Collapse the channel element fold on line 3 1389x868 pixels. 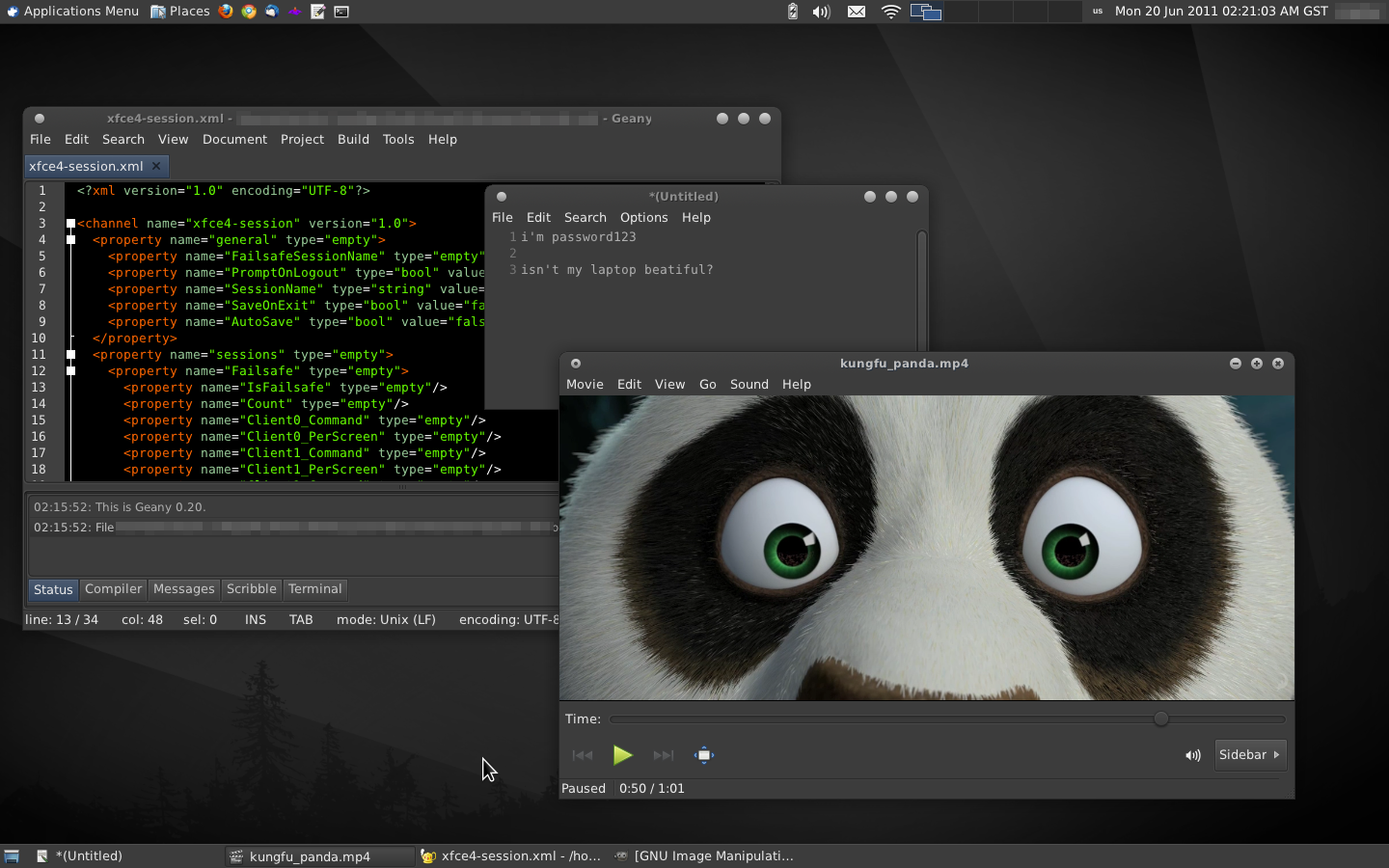point(70,223)
